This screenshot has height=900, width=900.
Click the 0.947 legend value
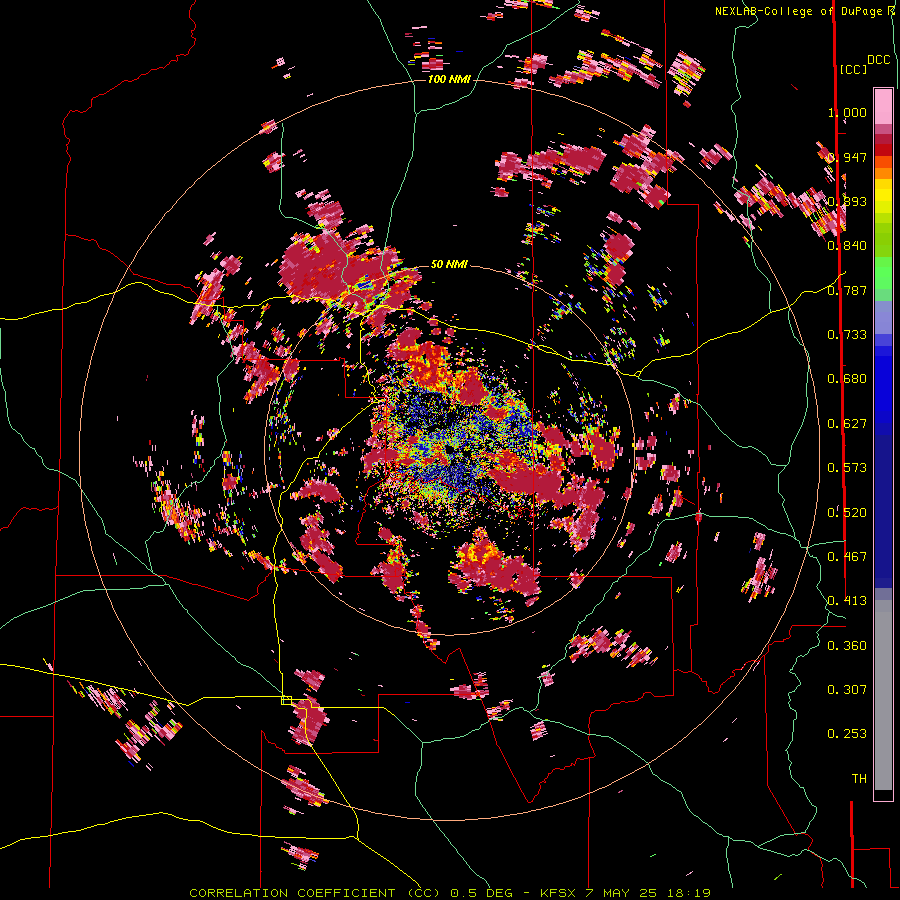847,157
